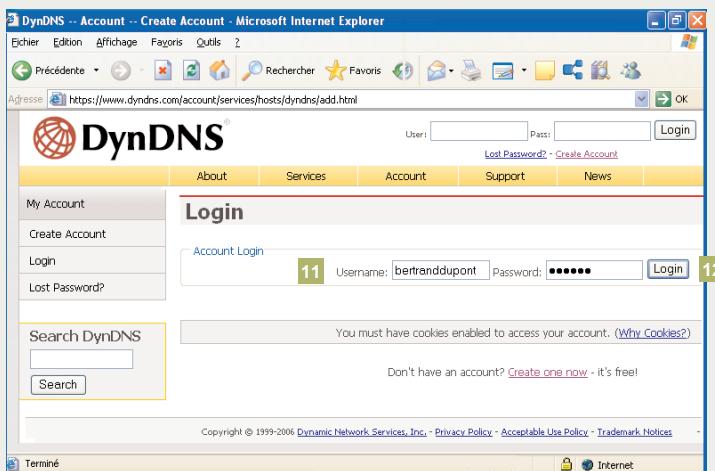Open the Services navigation tab
Image resolution: width=715 pixels, height=471 pixels.
point(306,176)
